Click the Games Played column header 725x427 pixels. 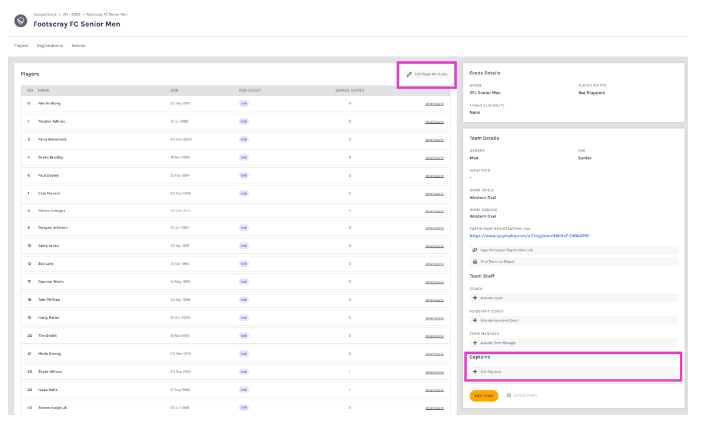pyautogui.click(x=350, y=91)
